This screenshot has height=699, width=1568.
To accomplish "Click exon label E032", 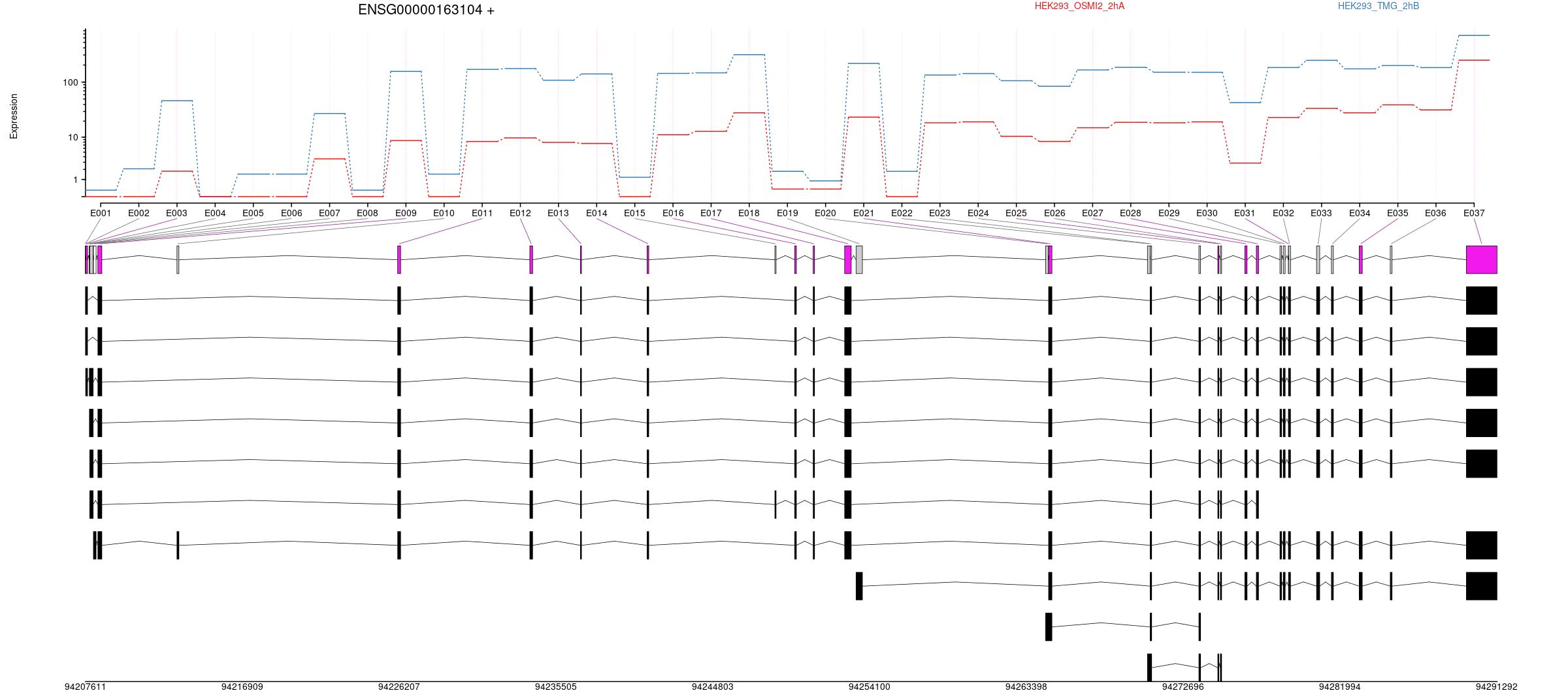I will point(1283,213).
